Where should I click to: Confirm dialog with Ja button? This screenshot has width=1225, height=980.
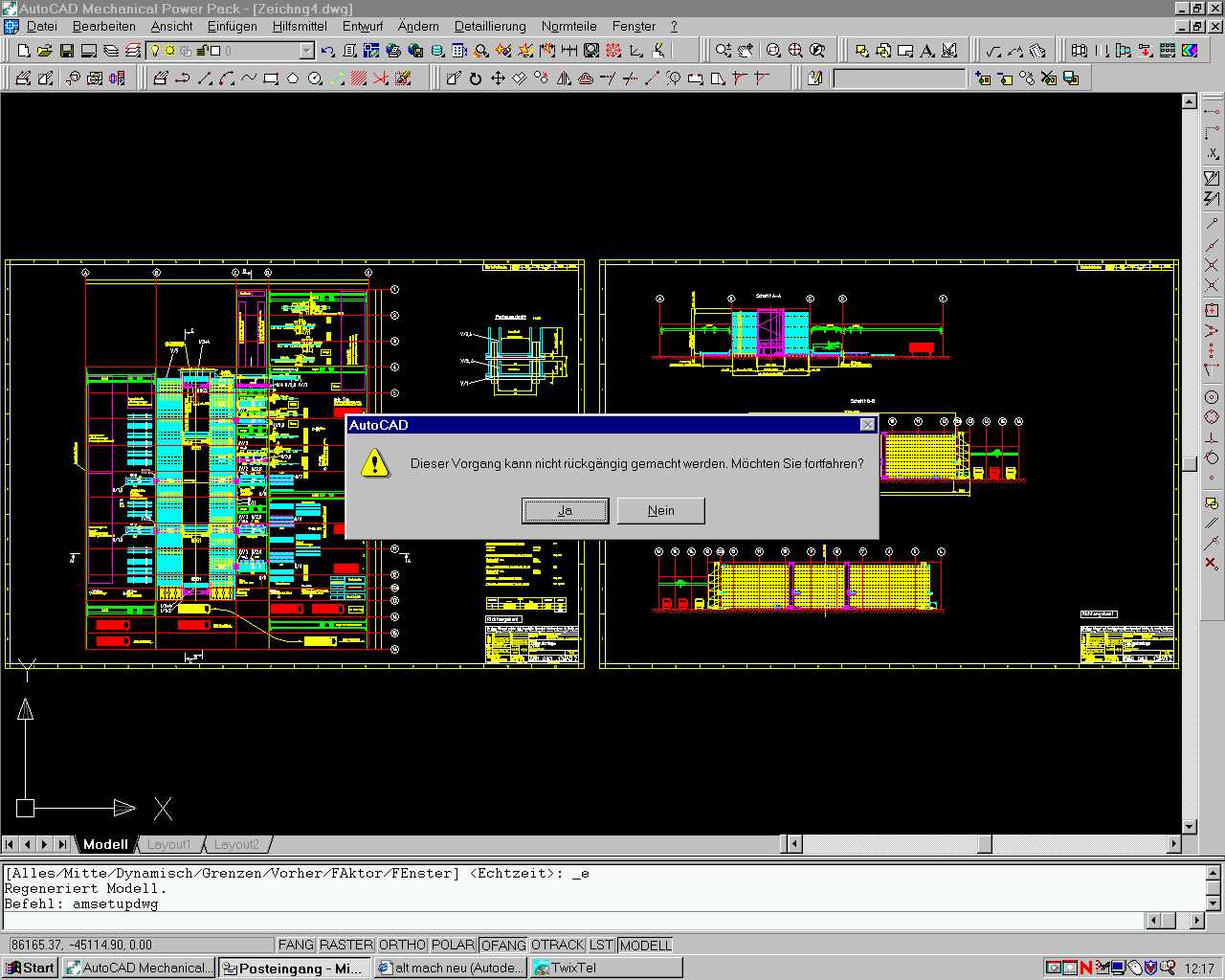coord(565,510)
